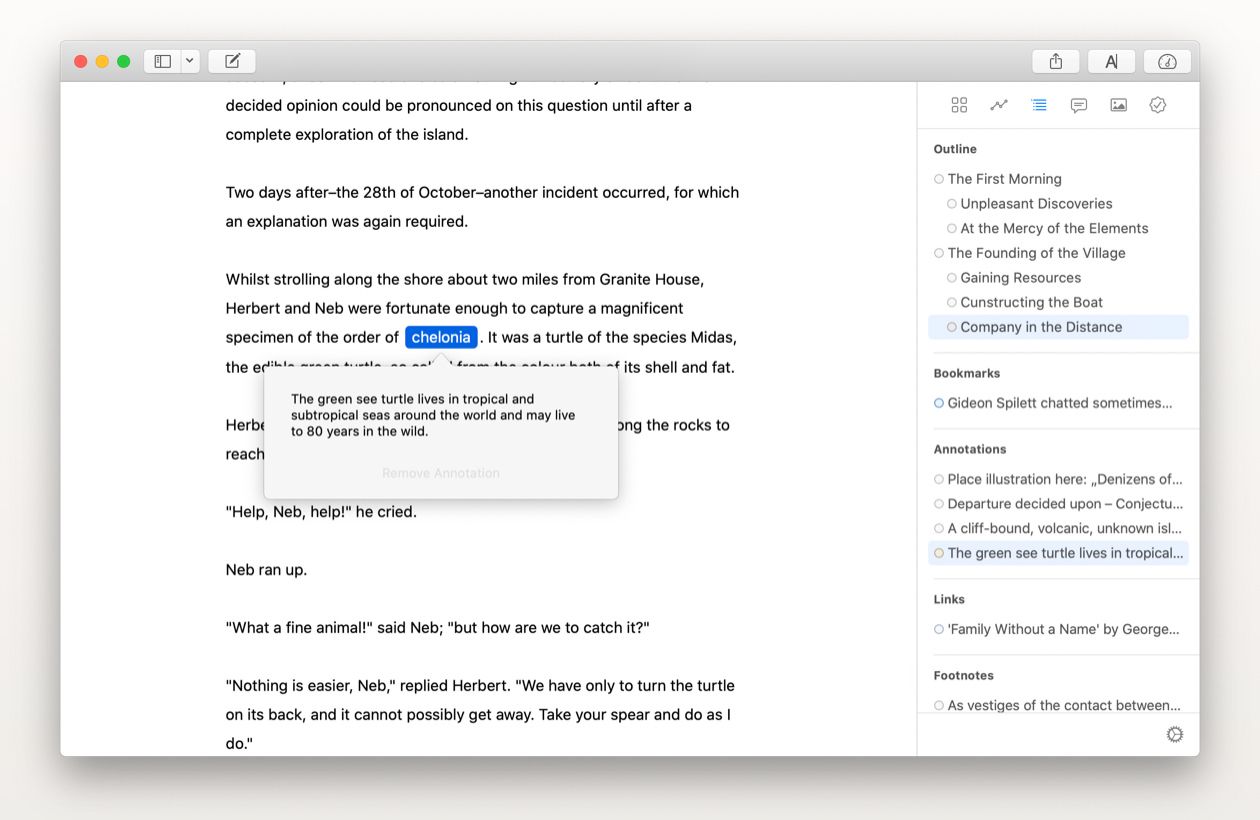Select Company in the Distance outline entry
Viewport: 1260px width, 820px height.
pyautogui.click(x=1058, y=327)
